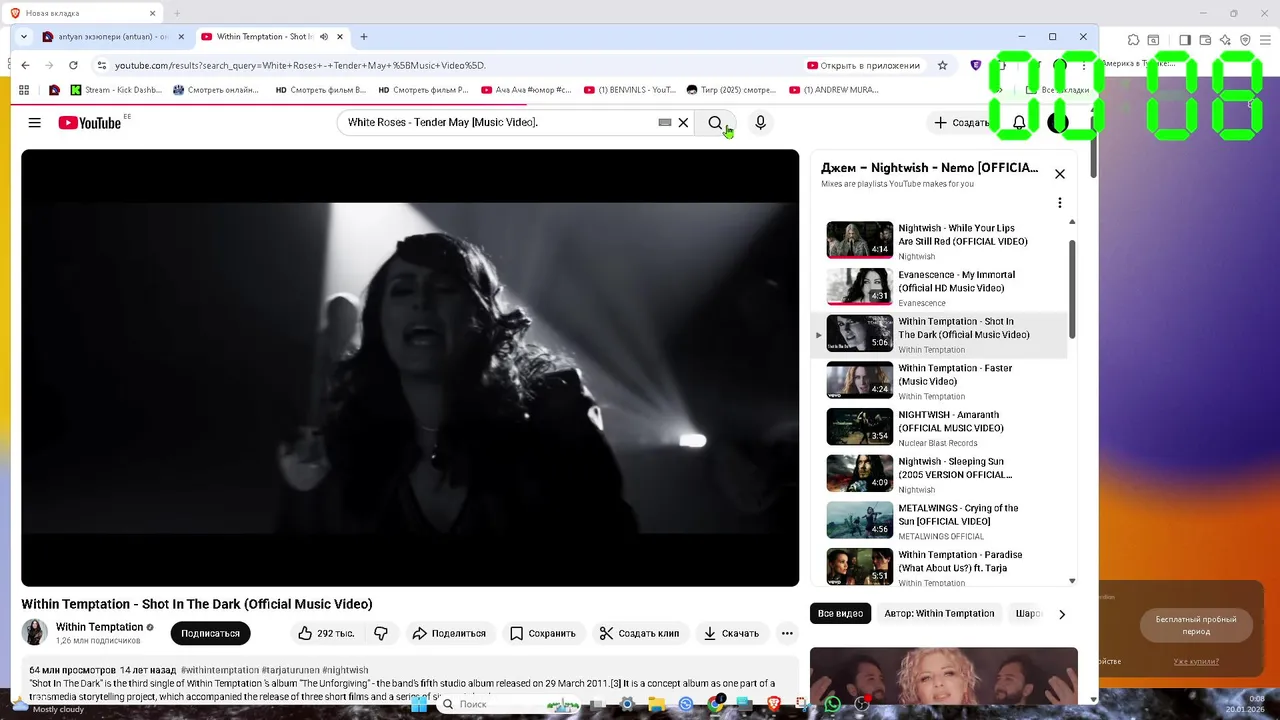Close the Nightwish mix playlist panel
The image size is (1280, 720).
[1060, 174]
